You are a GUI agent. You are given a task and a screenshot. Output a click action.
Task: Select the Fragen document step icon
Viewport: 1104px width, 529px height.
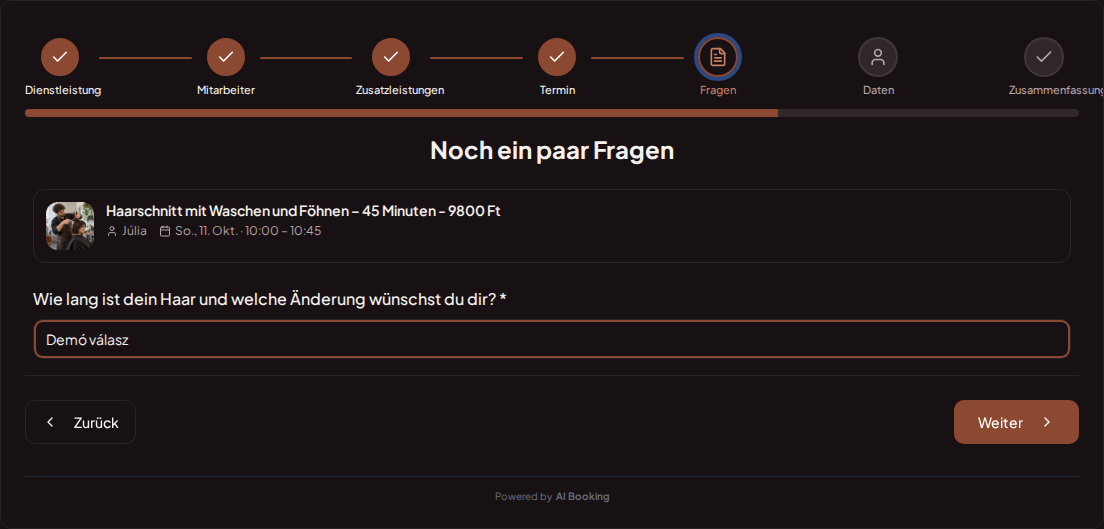tap(718, 57)
